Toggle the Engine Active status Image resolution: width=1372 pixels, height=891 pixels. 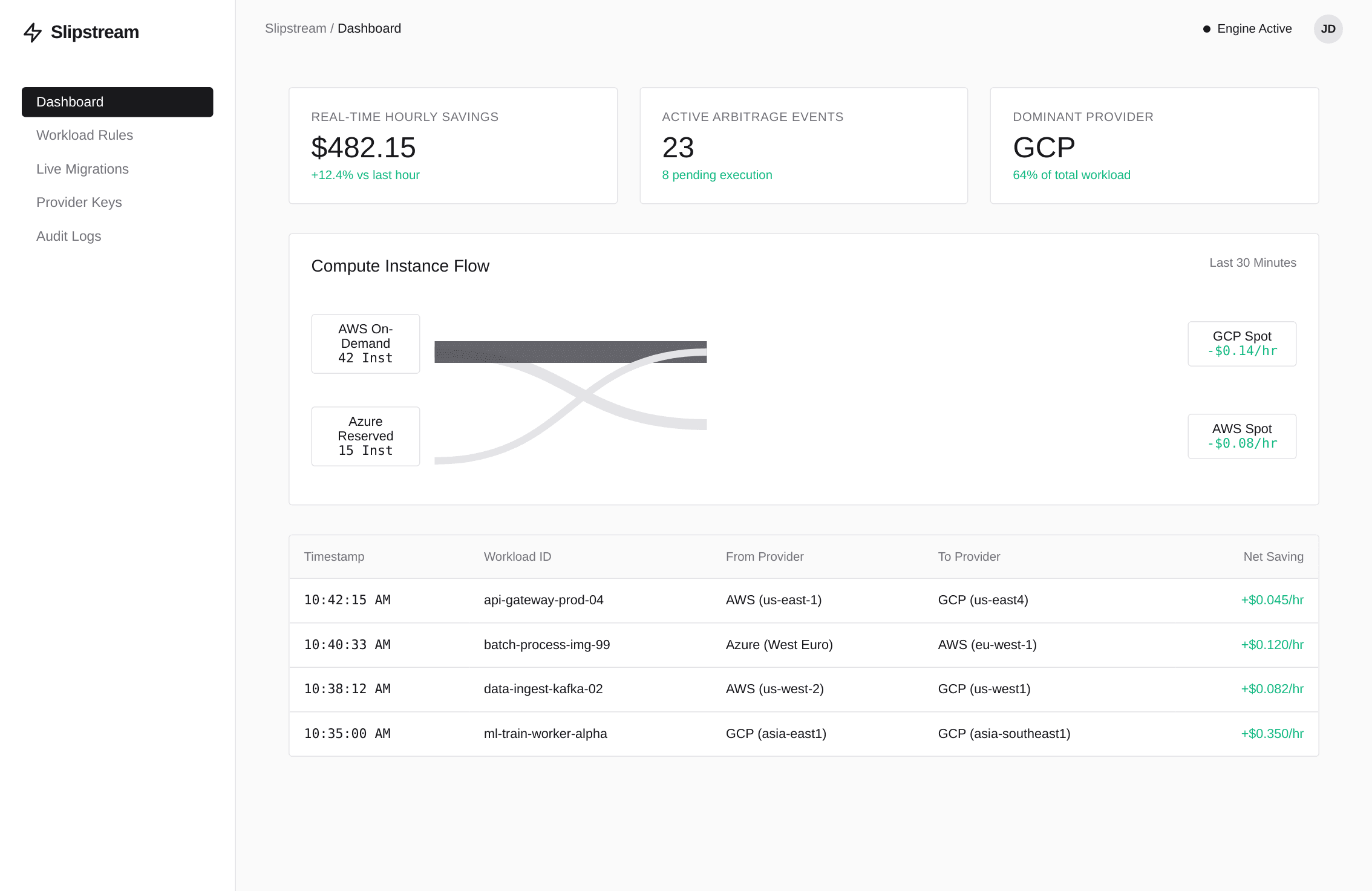tap(1246, 28)
